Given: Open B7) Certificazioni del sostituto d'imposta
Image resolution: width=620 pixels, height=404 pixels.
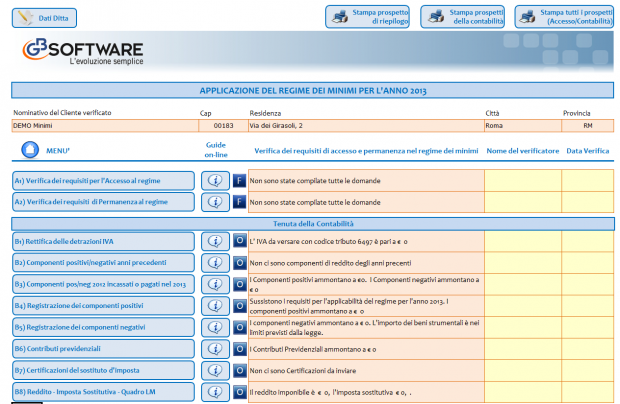Looking at the screenshot, I should pos(103,370).
